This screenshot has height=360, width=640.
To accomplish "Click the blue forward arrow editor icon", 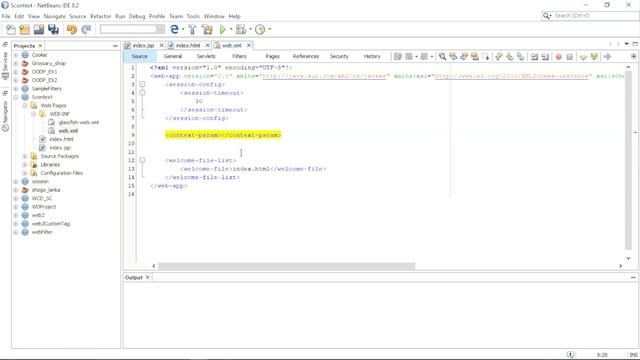I will 607,57.
